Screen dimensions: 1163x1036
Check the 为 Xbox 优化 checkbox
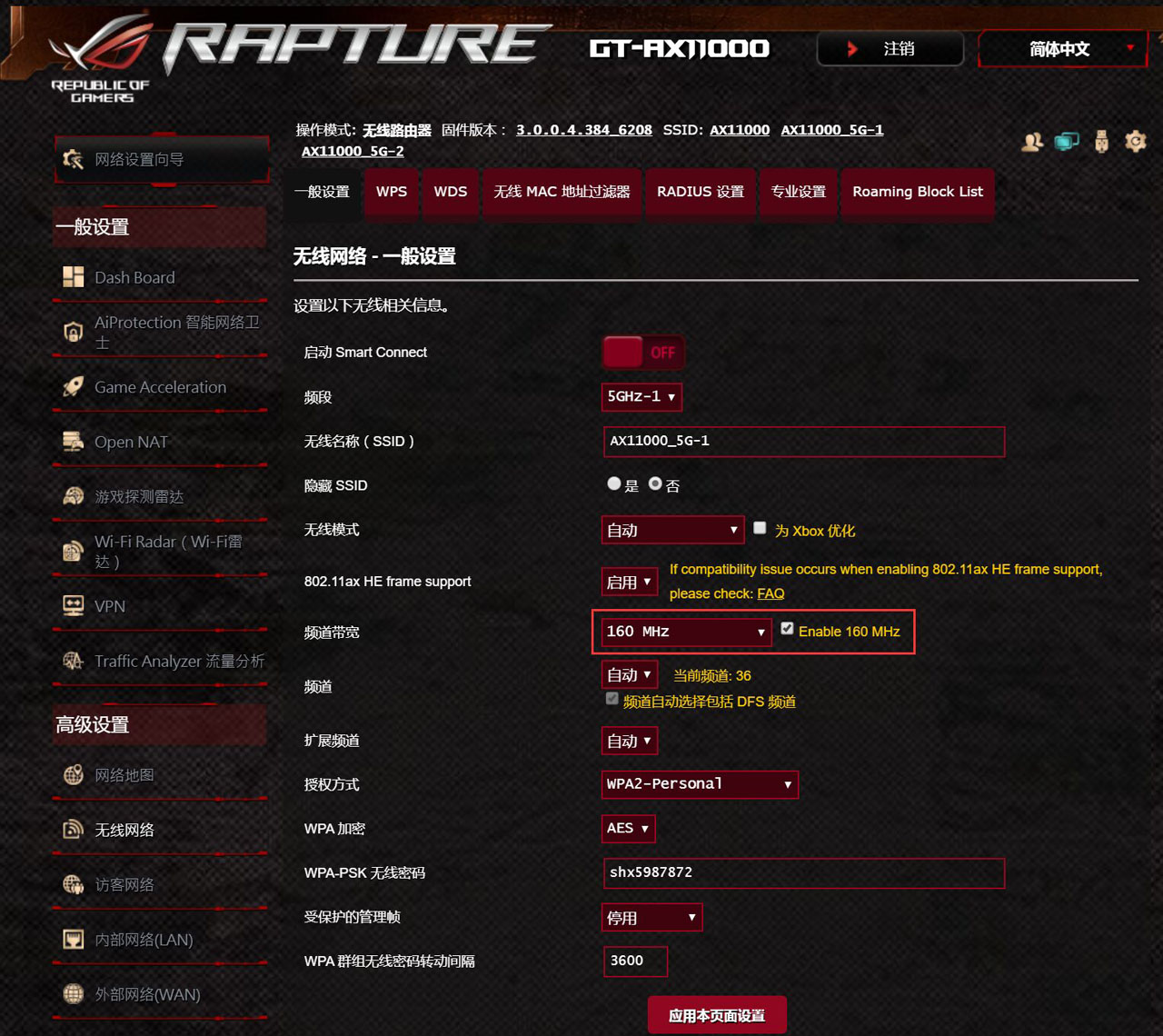click(x=760, y=528)
